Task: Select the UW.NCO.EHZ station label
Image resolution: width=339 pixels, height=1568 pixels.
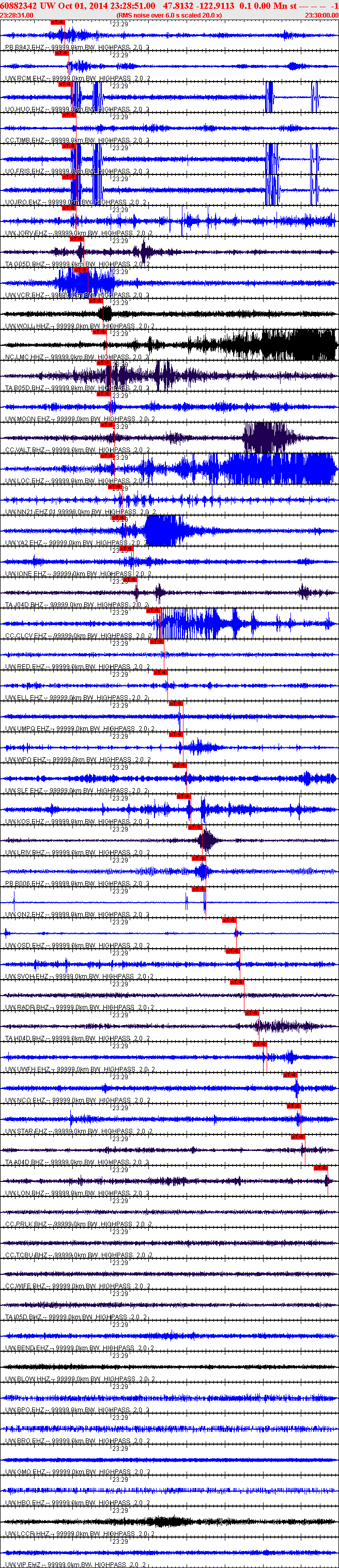Action: 77,1100
